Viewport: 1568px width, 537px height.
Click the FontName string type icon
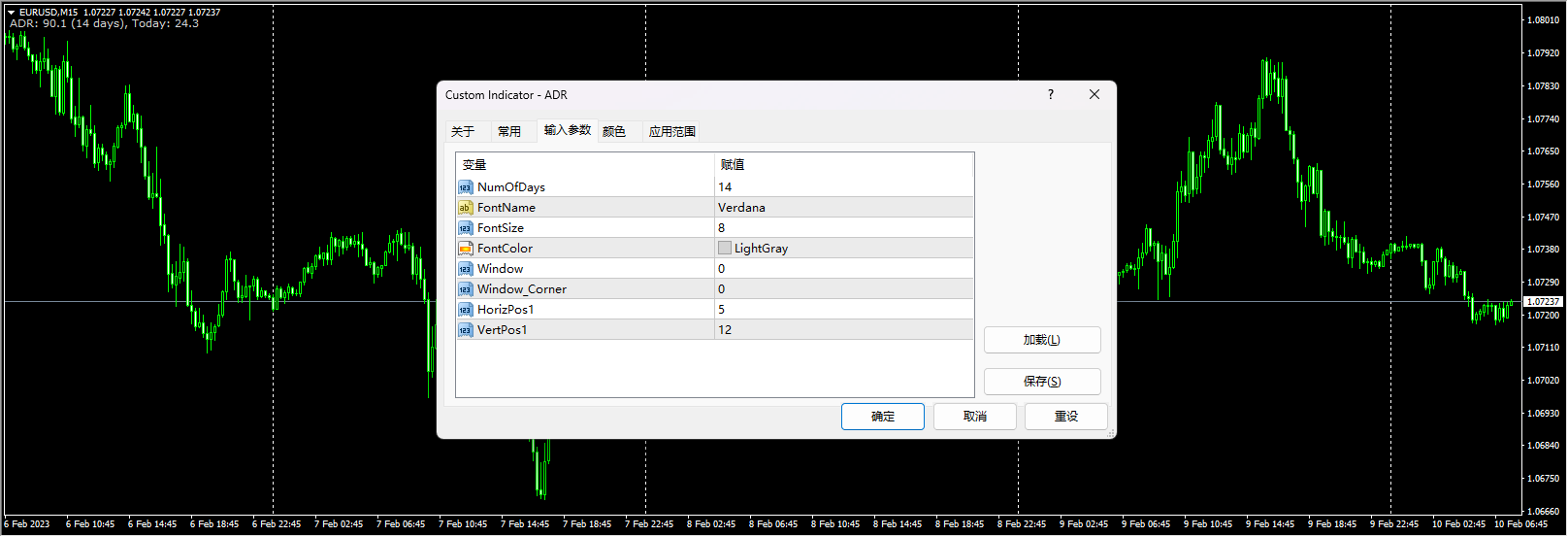(465, 208)
